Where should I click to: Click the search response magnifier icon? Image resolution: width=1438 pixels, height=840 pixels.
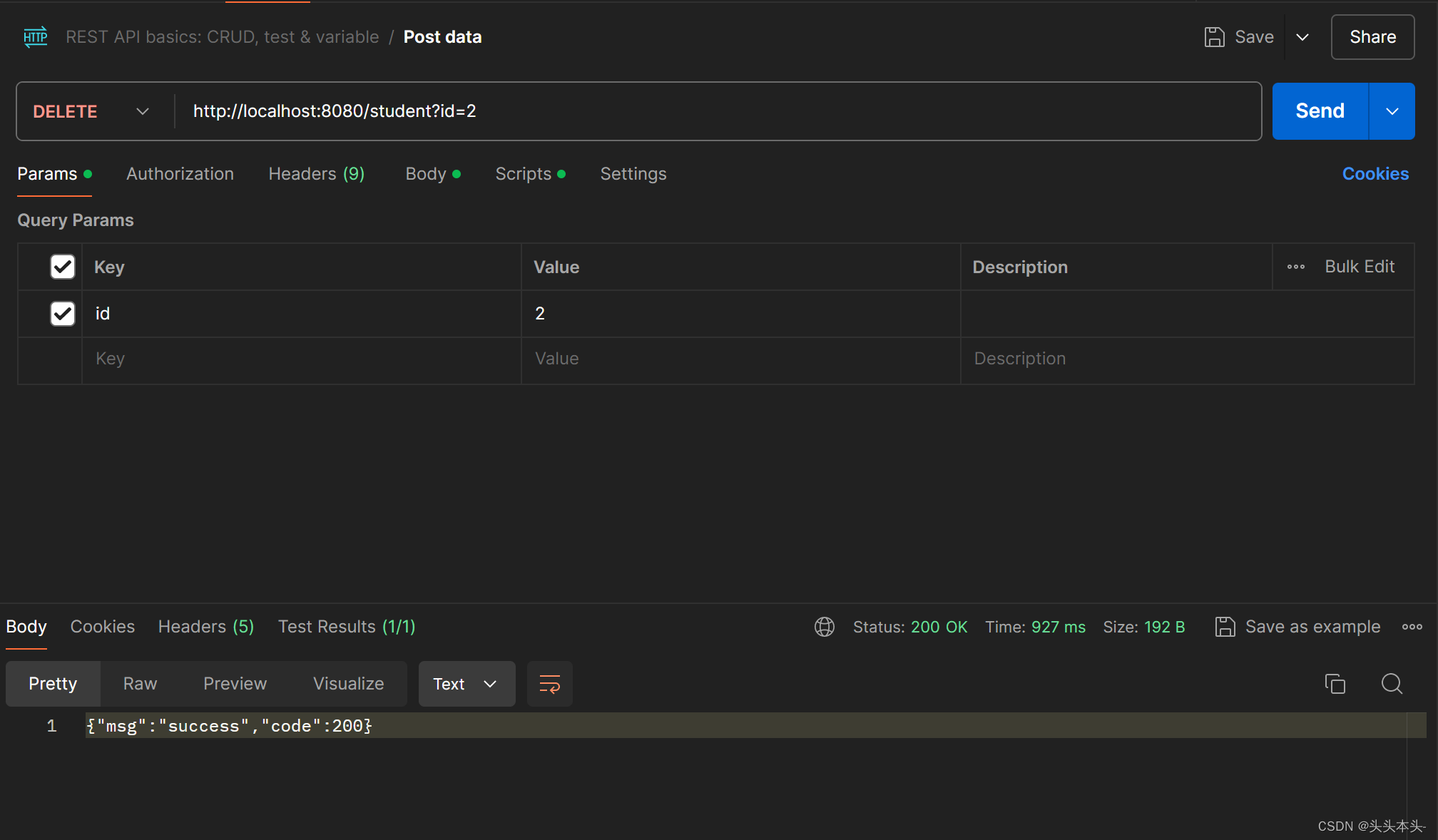(1391, 684)
